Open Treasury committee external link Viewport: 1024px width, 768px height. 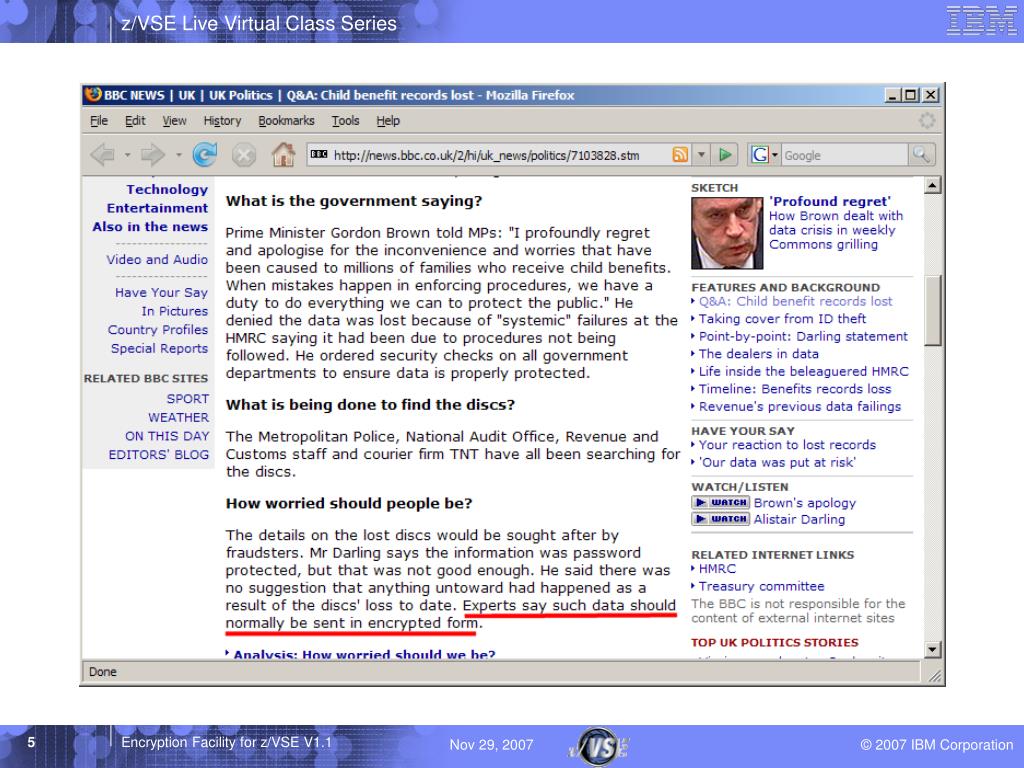[x=761, y=586]
